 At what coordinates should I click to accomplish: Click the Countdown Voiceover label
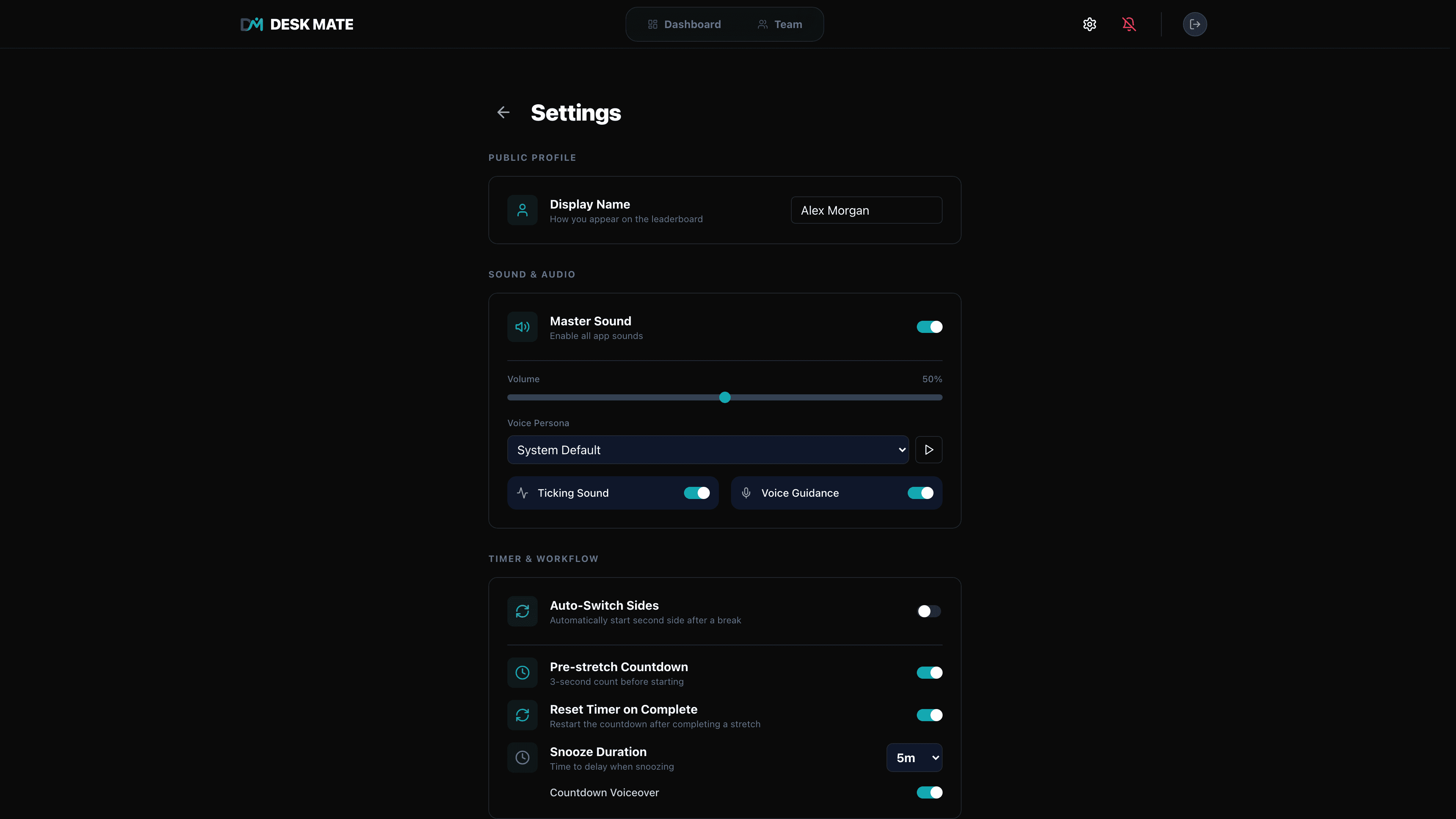click(604, 792)
